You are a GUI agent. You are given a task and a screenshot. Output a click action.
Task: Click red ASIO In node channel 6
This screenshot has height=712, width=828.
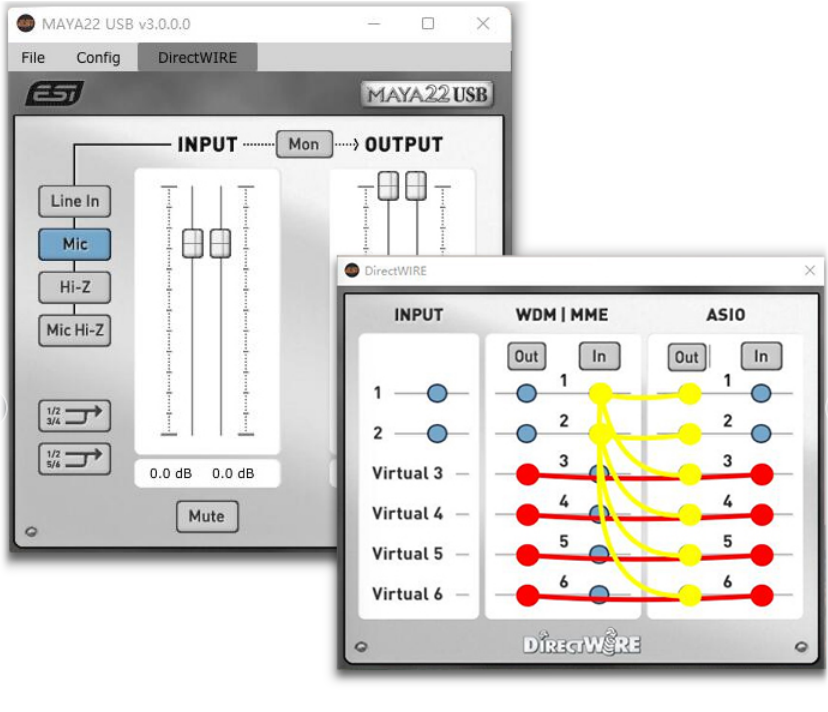coord(762,595)
